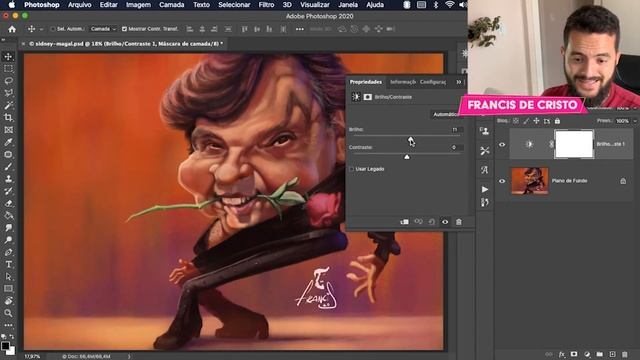Select the Eyedropper tool
The height and width of the screenshot is (360, 640).
8,142
